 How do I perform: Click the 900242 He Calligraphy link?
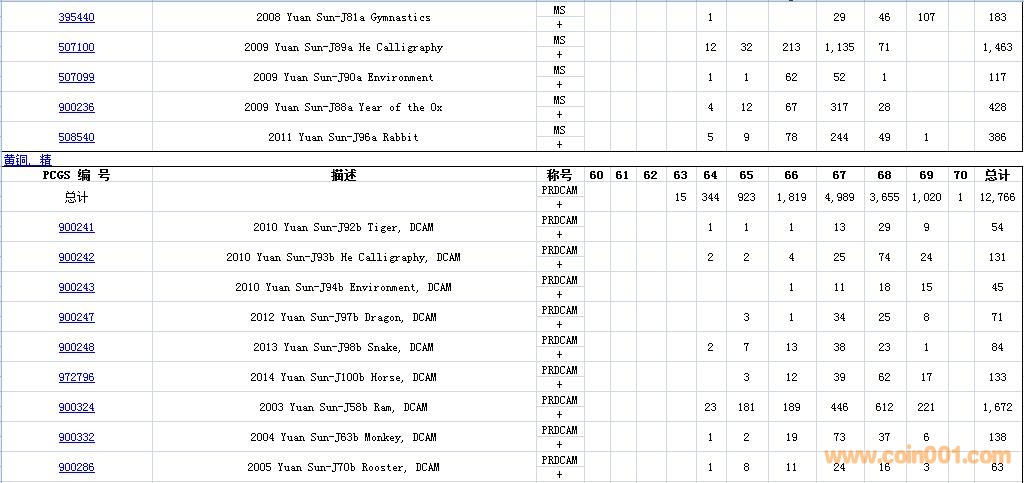click(76, 257)
